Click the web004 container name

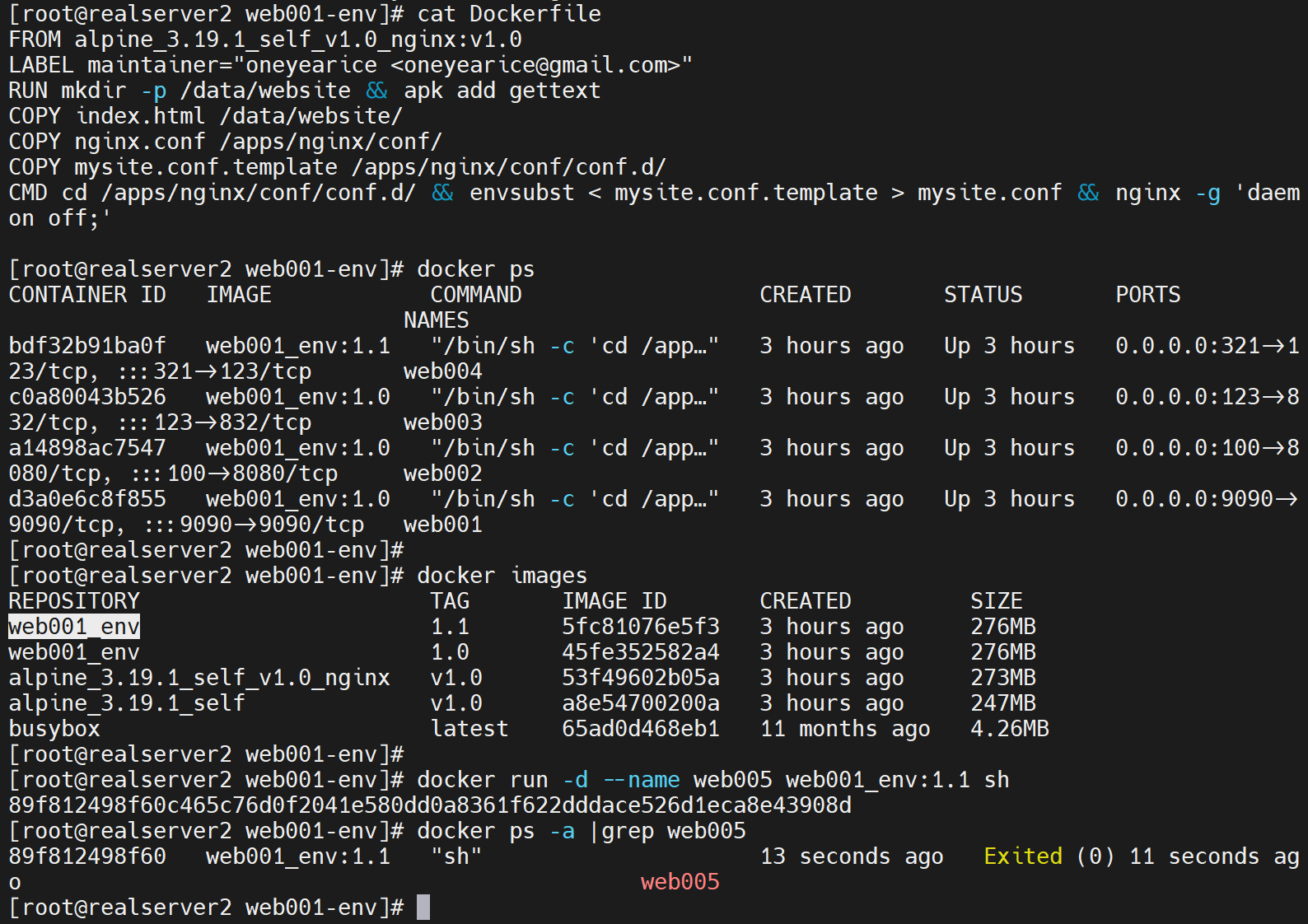click(x=442, y=371)
